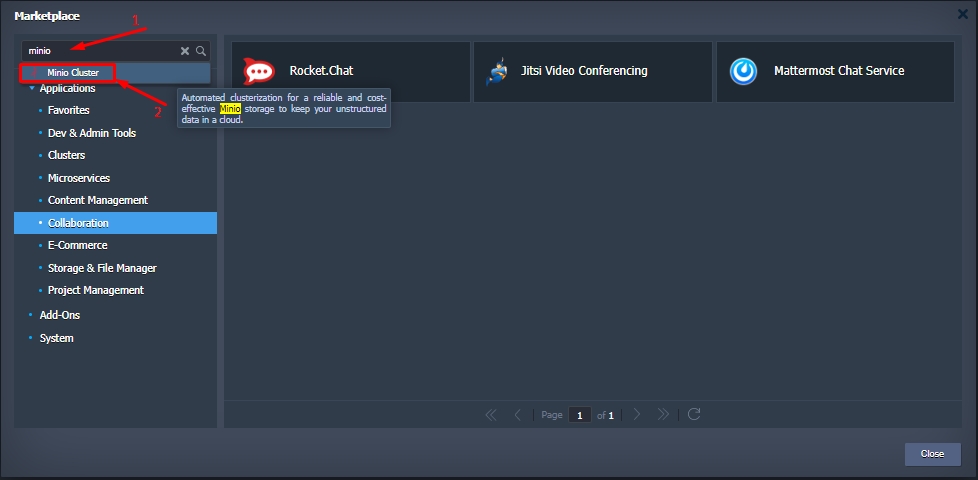Open Dev & Admin Tools category
The height and width of the screenshot is (480, 978).
[92, 133]
